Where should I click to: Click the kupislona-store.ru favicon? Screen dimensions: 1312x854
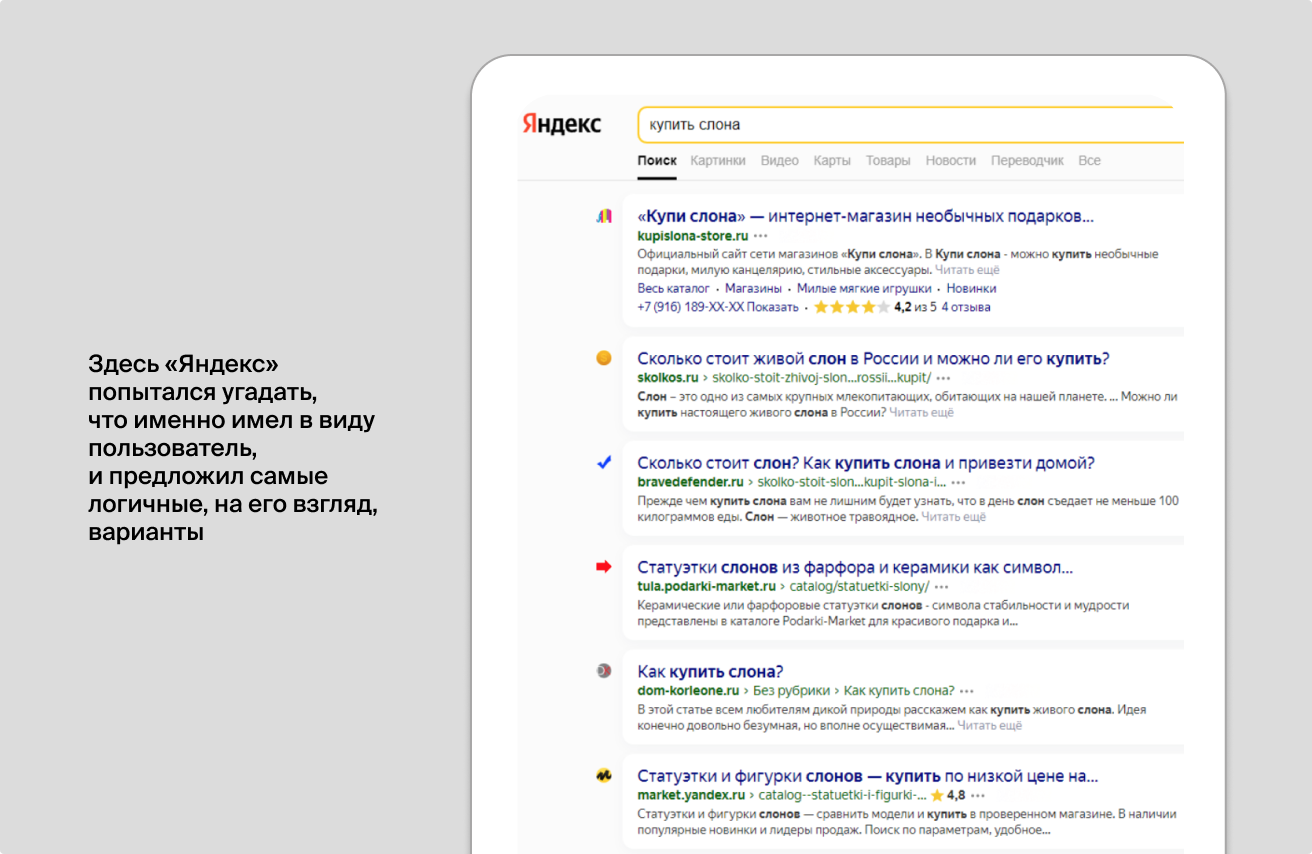[604, 216]
